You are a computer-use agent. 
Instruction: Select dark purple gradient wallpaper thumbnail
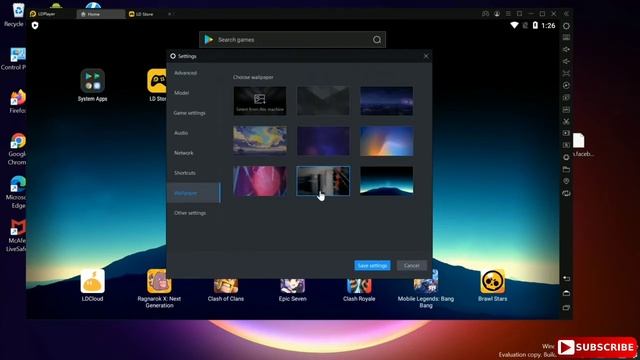click(x=323, y=141)
